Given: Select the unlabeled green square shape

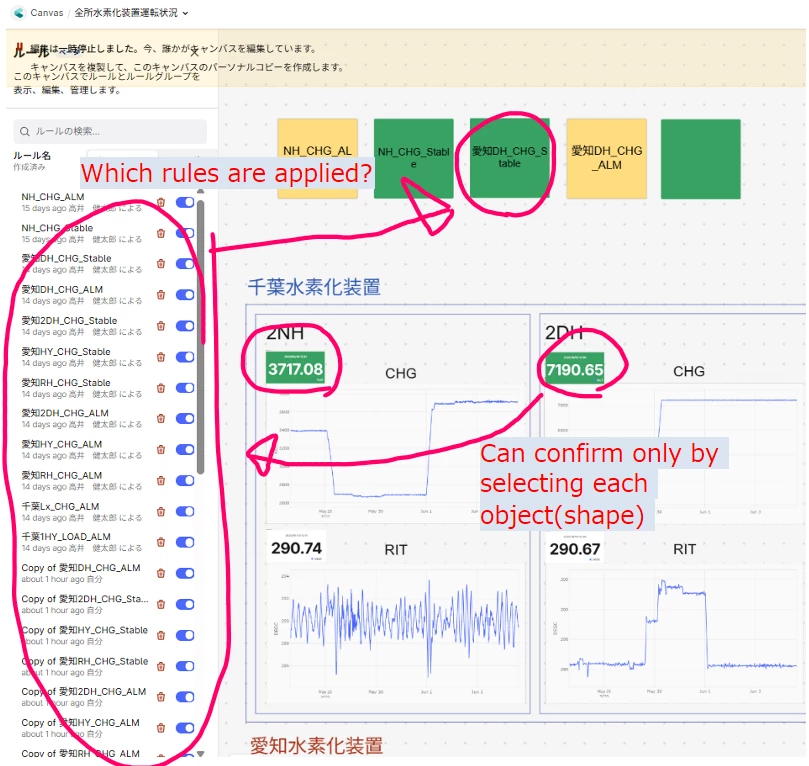Looking at the screenshot, I should tap(701, 159).
